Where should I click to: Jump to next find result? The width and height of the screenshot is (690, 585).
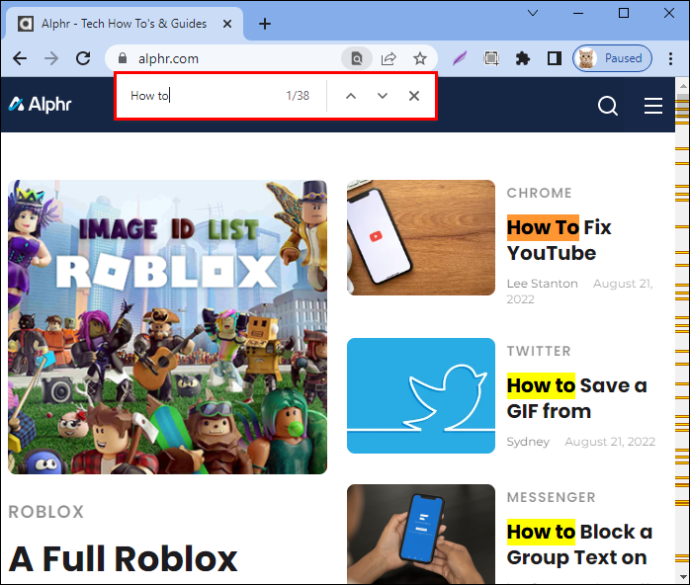point(382,96)
